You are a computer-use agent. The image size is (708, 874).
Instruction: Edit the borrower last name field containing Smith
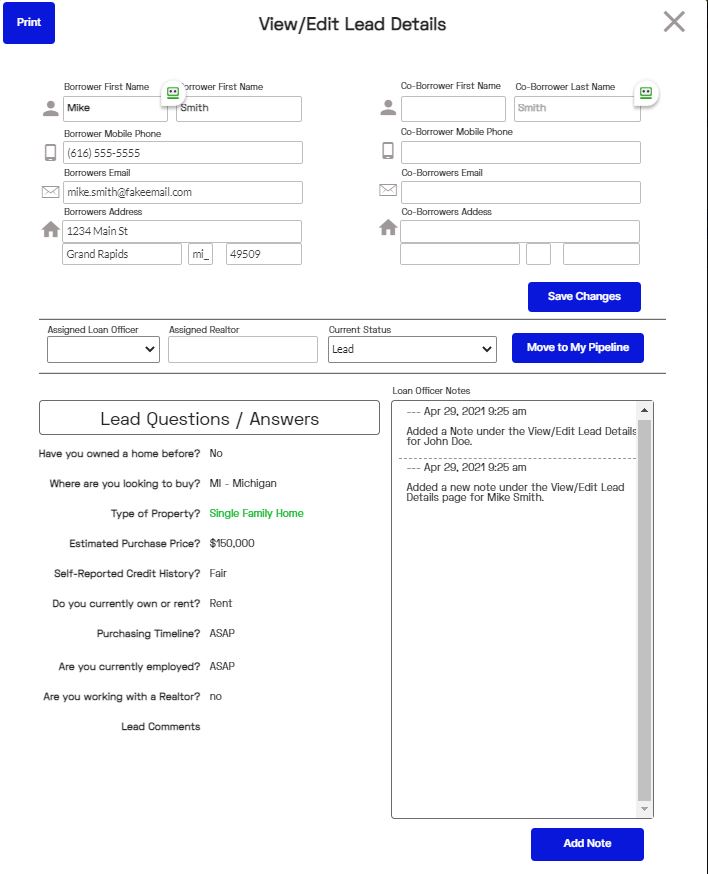click(239, 109)
